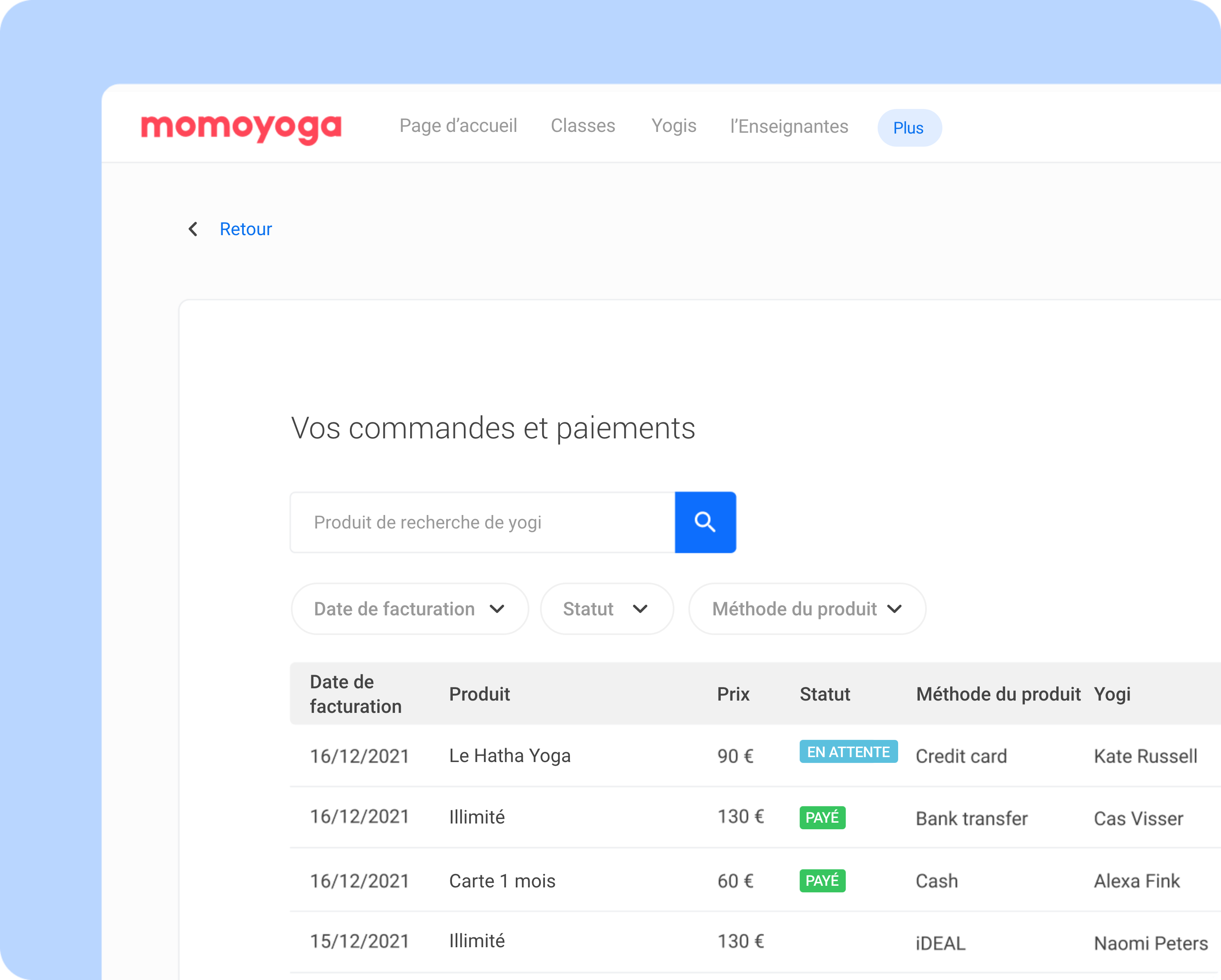Click the back chevron arrow icon

(193, 229)
